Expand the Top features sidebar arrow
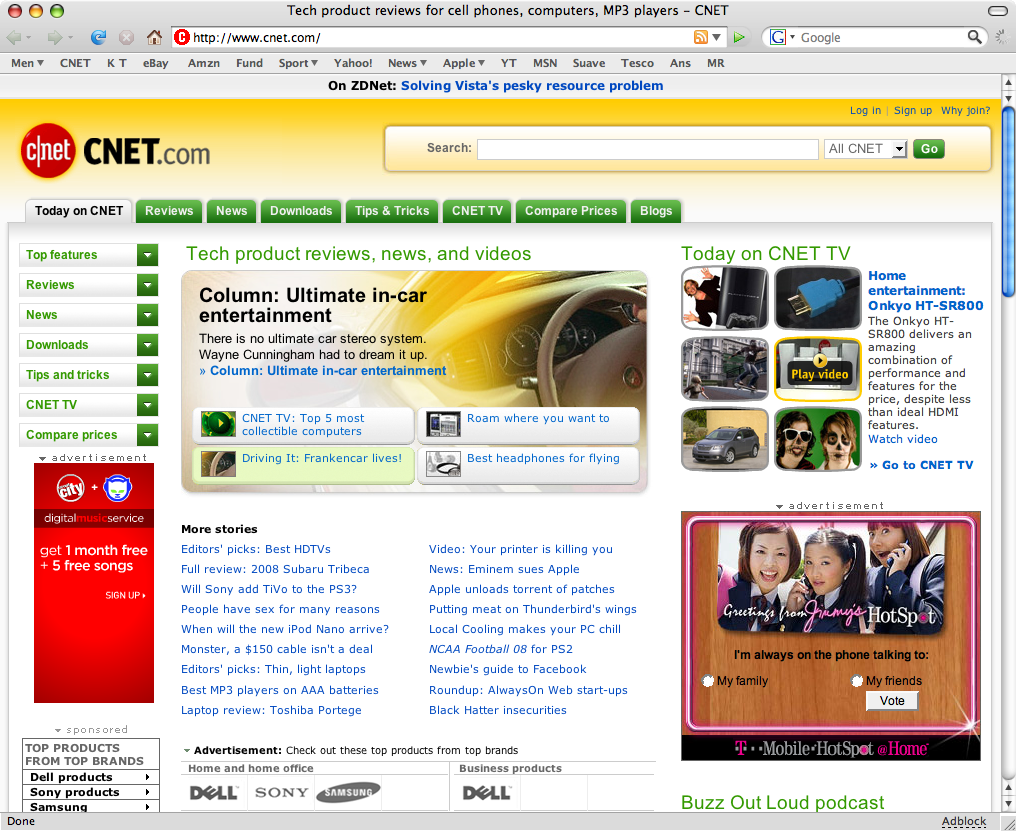The height and width of the screenshot is (831, 1016). tap(148, 255)
